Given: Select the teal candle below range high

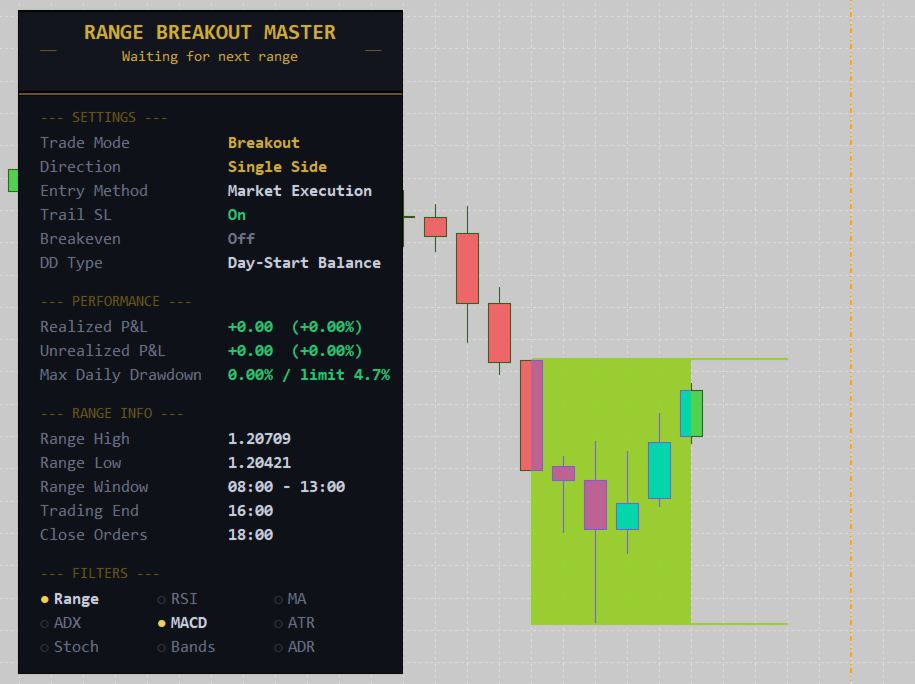Looking at the screenshot, I should tap(659, 470).
